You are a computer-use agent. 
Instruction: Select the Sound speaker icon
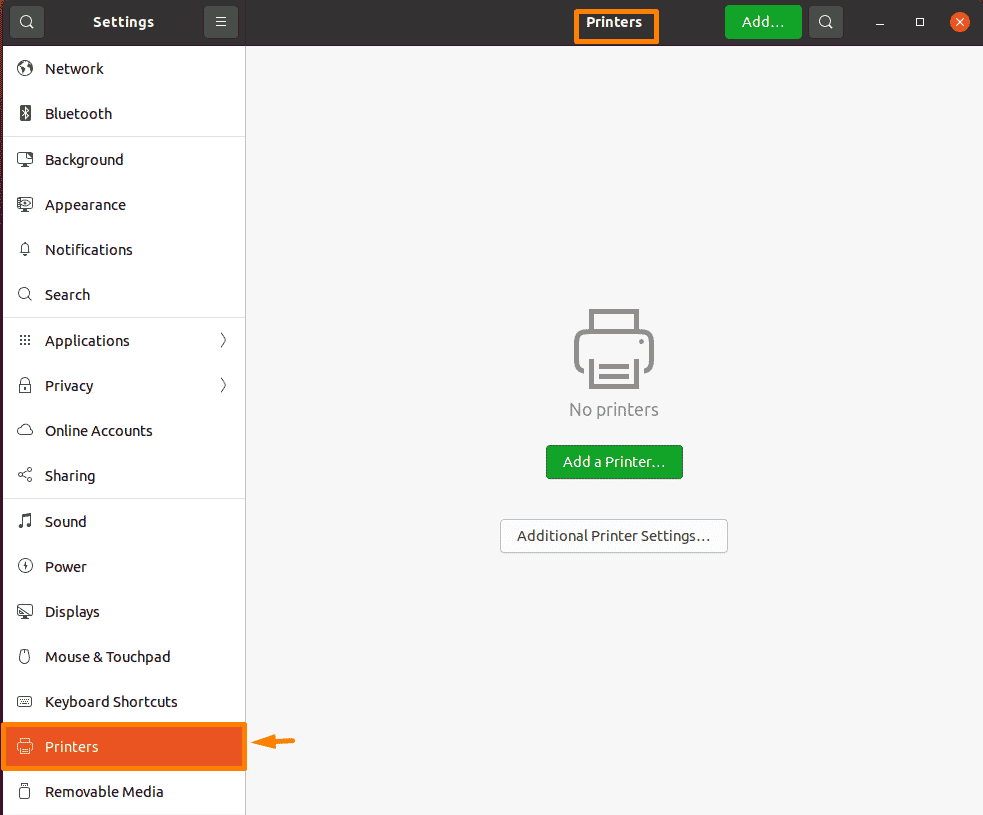pyautogui.click(x=24, y=521)
